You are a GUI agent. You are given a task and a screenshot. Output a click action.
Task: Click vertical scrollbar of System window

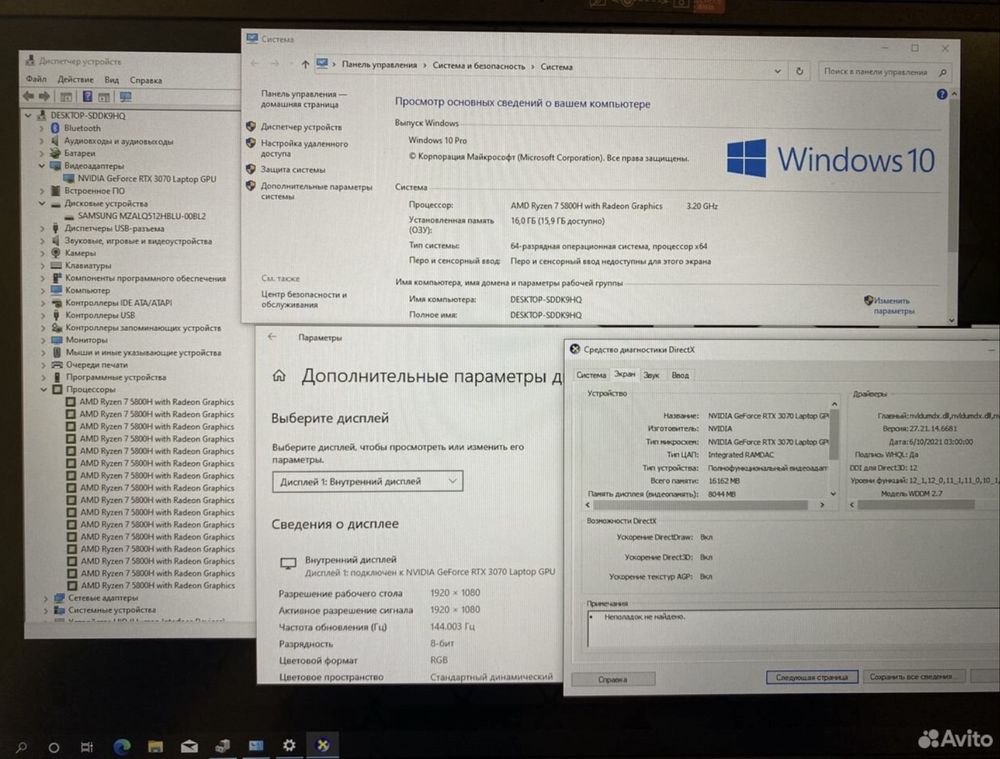tap(952, 175)
